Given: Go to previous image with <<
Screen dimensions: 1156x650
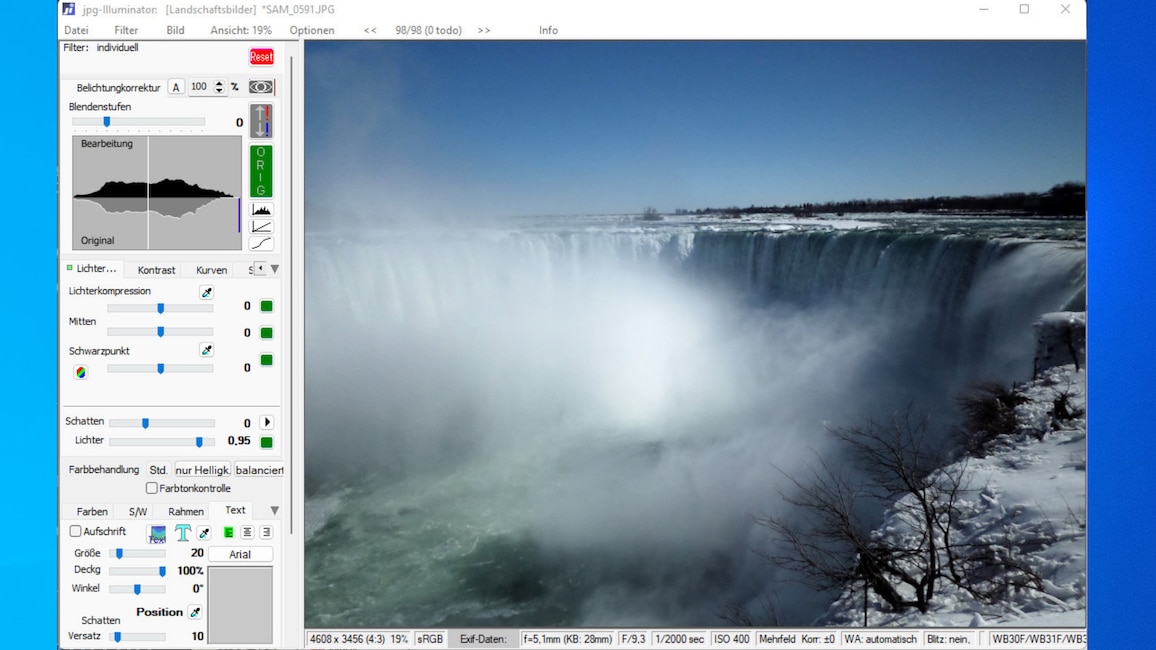Looking at the screenshot, I should (370, 30).
